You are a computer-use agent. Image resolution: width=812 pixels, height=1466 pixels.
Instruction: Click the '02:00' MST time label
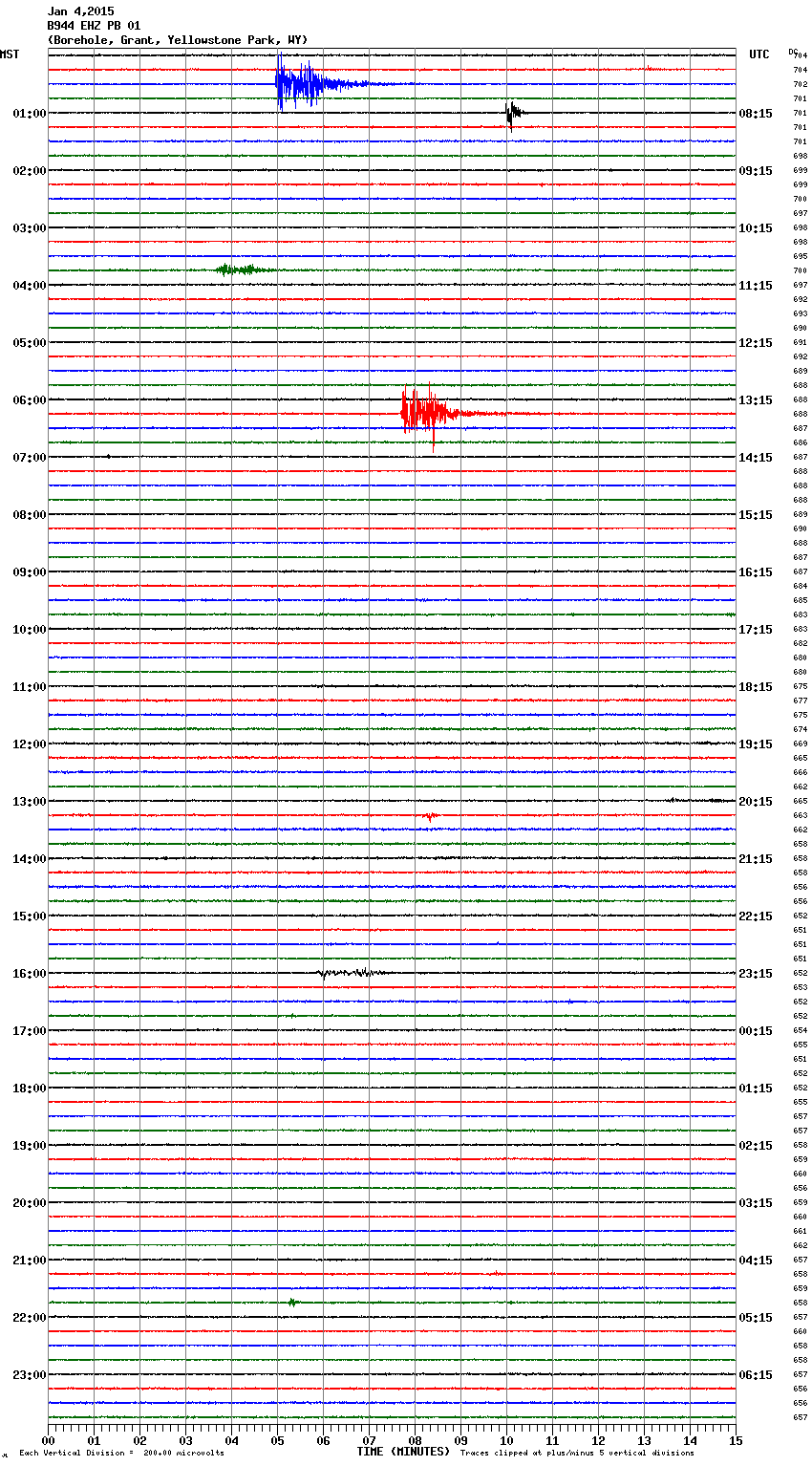[30, 171]
